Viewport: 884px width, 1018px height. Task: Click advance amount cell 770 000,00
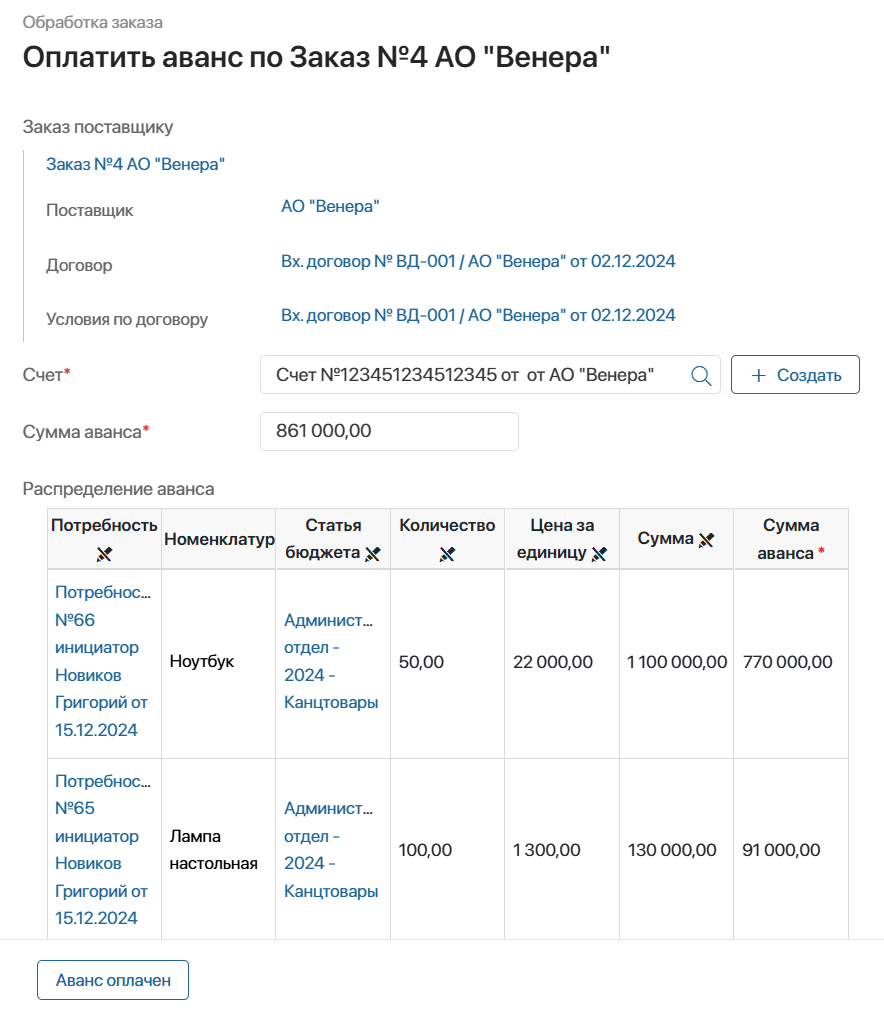[x=788, y=662]
